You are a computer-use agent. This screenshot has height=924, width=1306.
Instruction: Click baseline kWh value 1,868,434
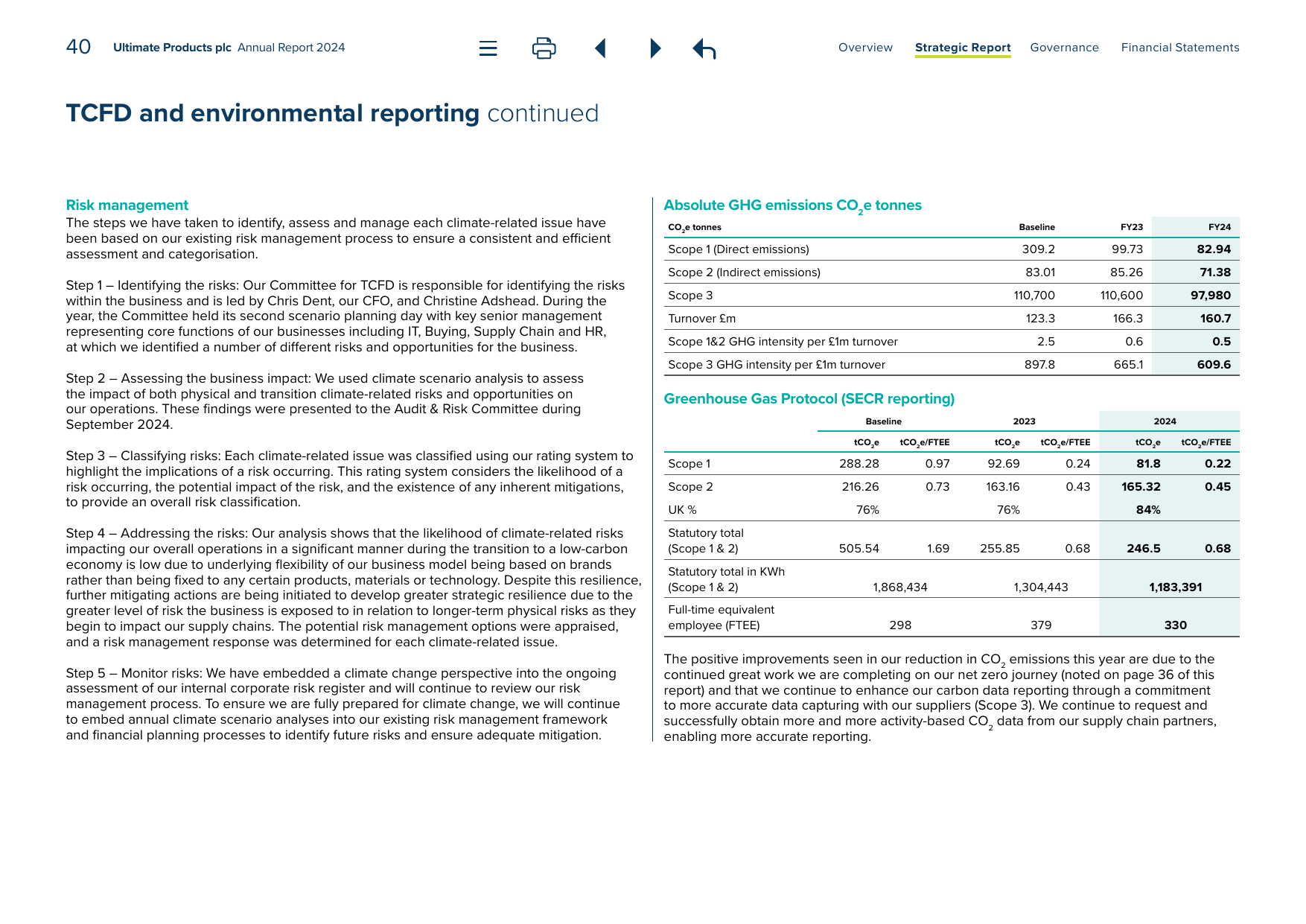pyautogui.click(x=899, y=587)
